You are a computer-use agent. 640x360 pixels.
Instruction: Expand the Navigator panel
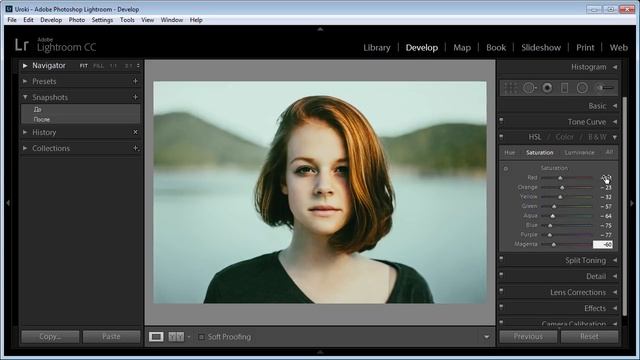(x=25, y=65)
